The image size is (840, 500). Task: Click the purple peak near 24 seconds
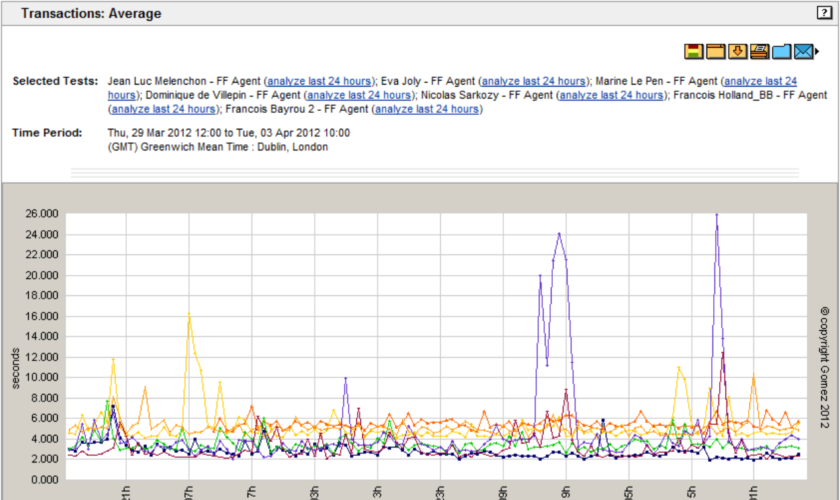(559, 234)
